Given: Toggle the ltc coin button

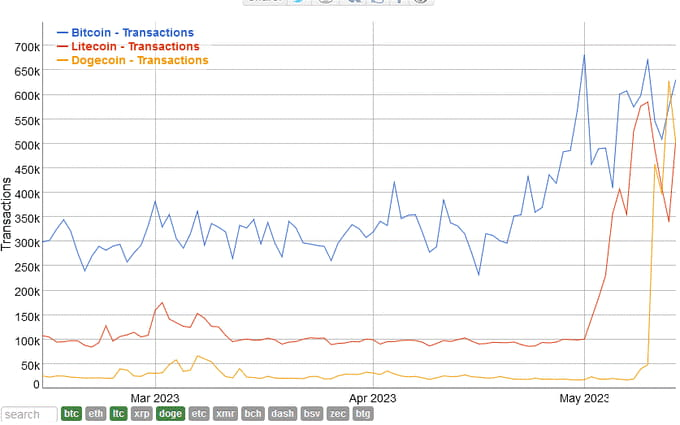Looking at the screenshot, I should [x=118, y=414].
